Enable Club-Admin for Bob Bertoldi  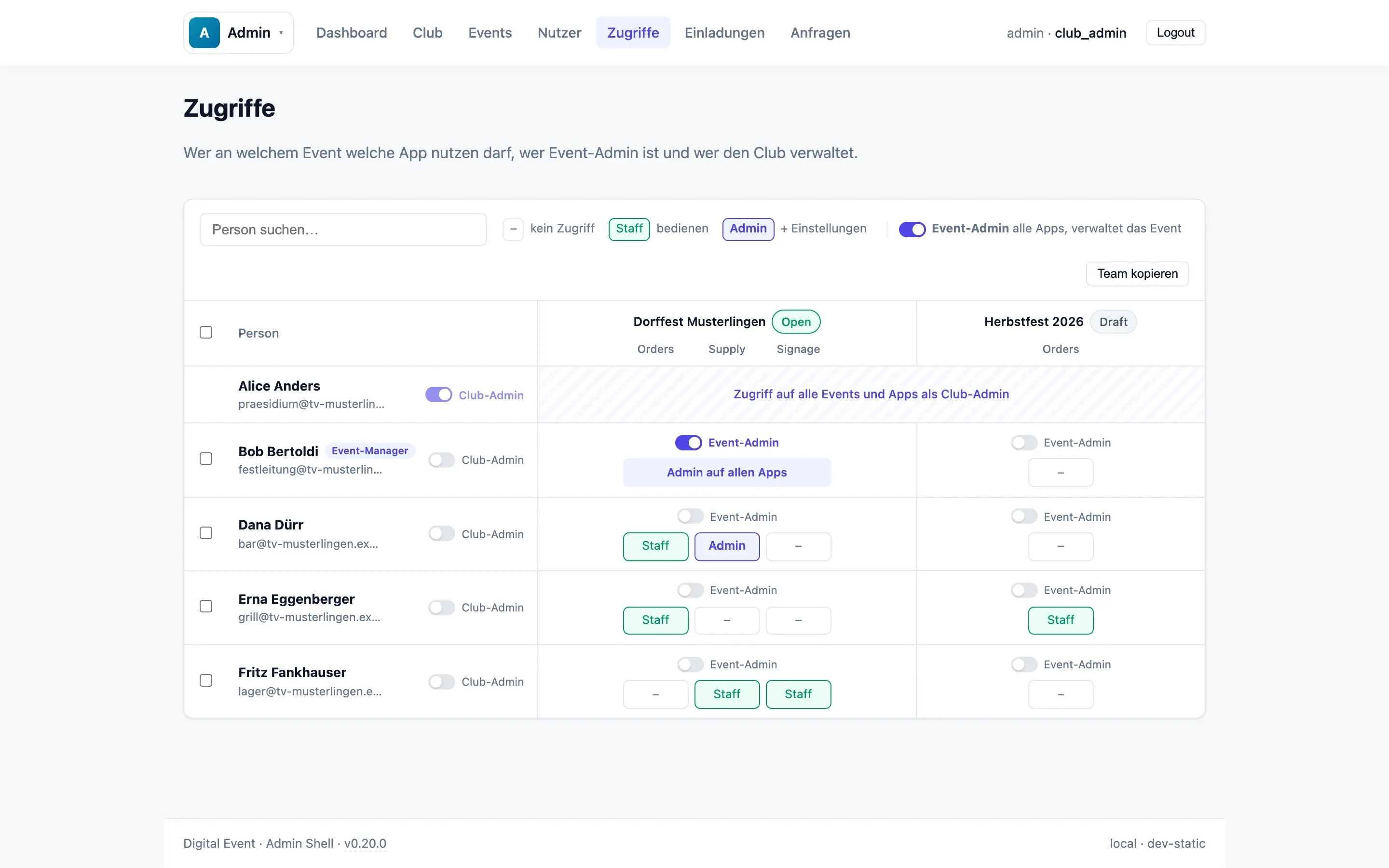441,460
